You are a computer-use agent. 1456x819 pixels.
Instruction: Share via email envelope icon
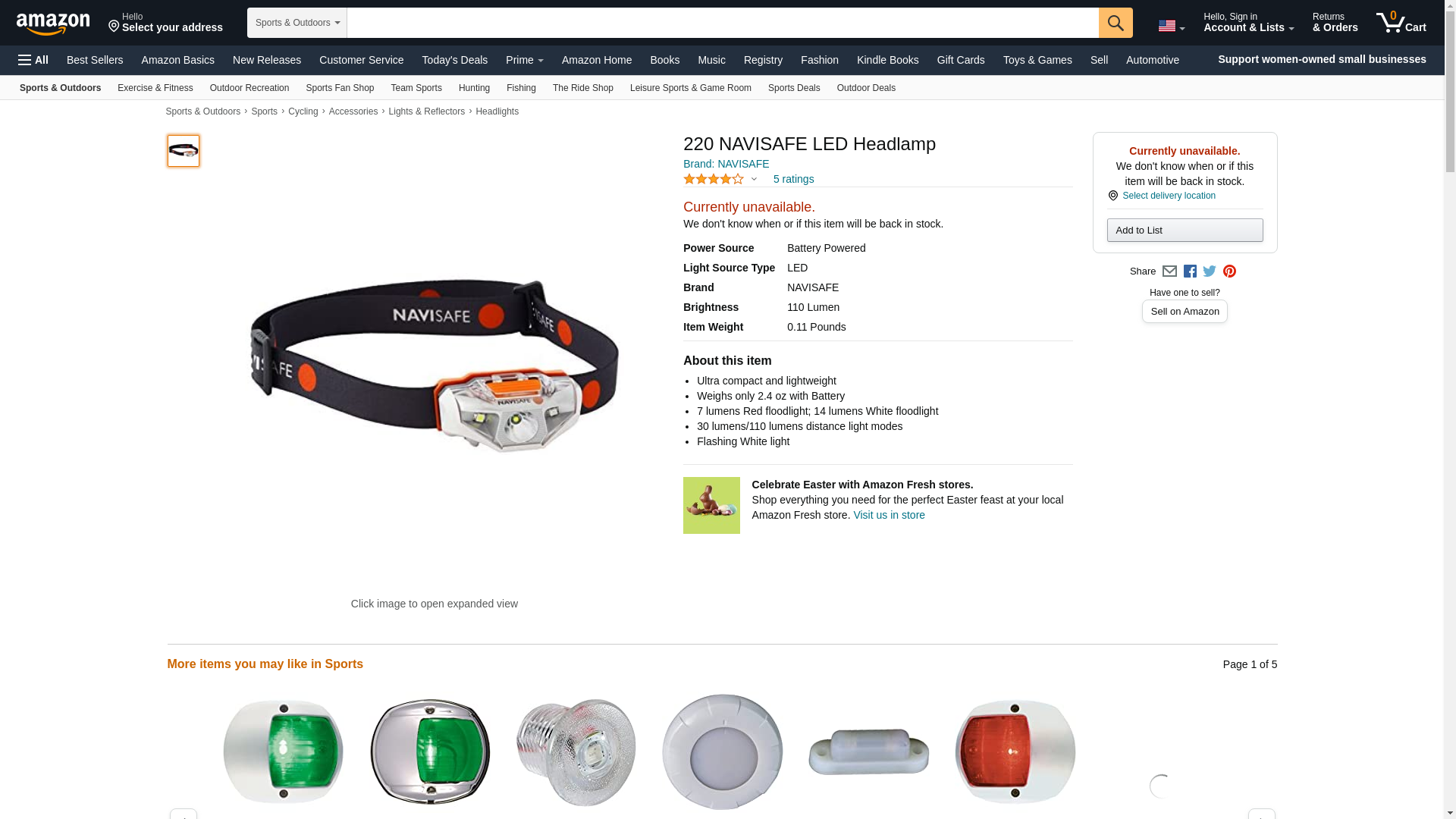point(1169,271)
